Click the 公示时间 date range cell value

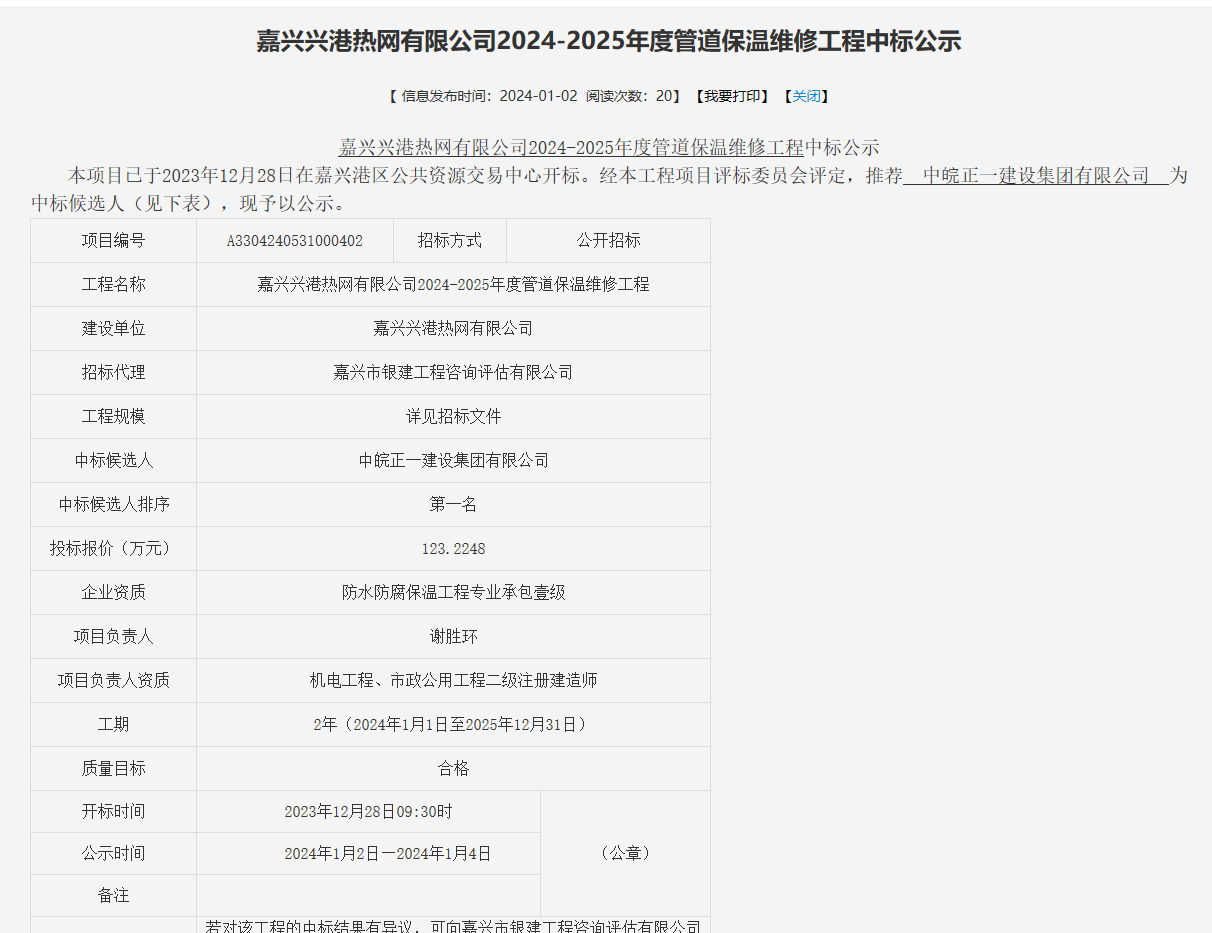pos(388,854)
